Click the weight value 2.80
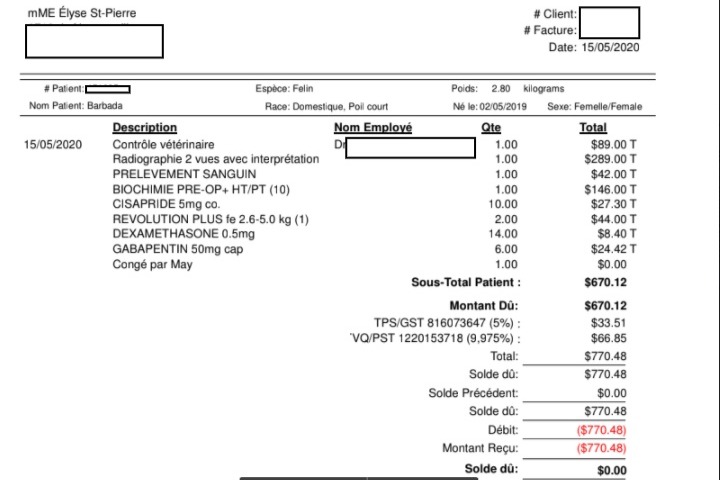This screenshot has height=480, width=720. point(501,88)
